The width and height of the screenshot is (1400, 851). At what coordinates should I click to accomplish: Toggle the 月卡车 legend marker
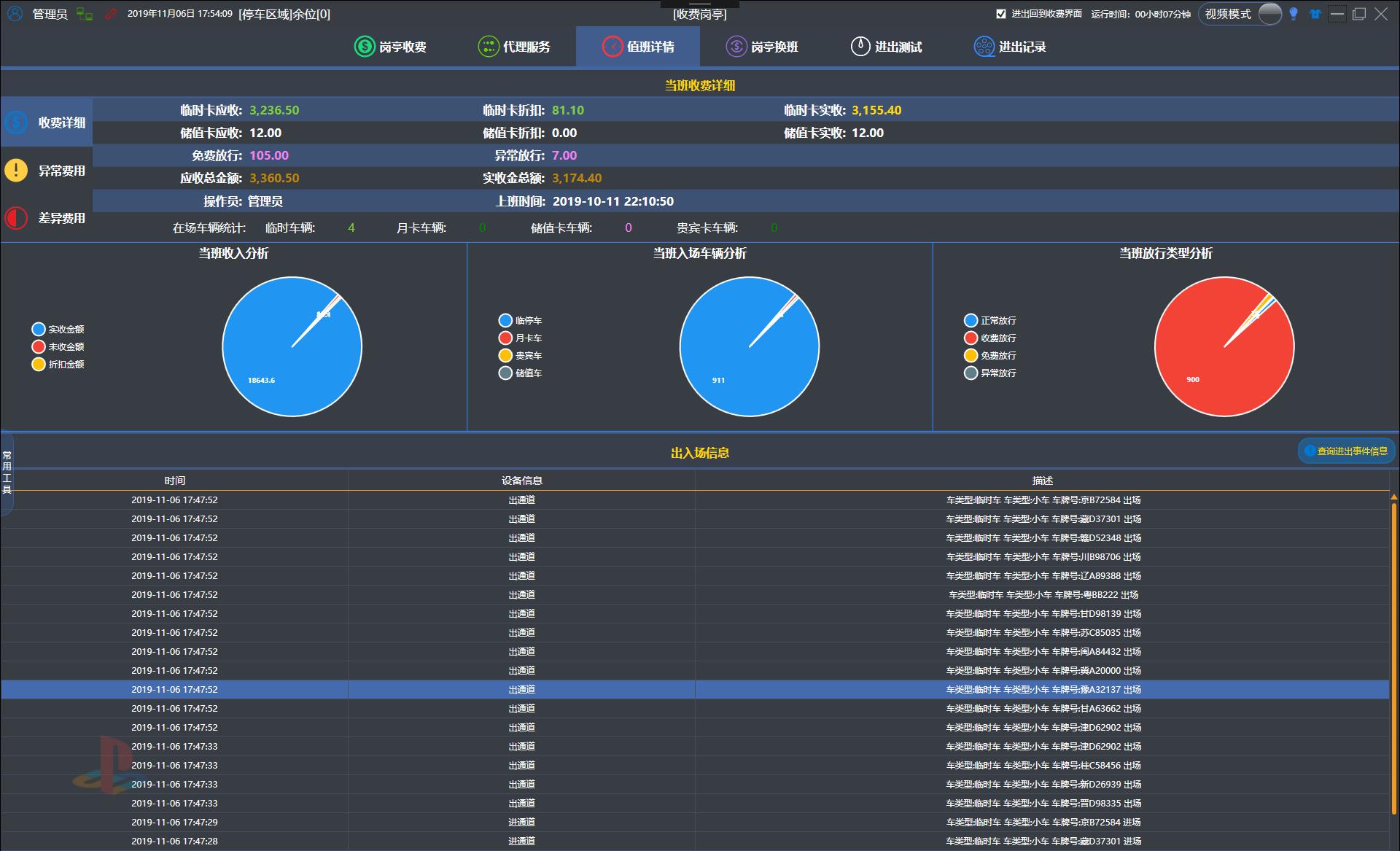[x=505, y=338]
